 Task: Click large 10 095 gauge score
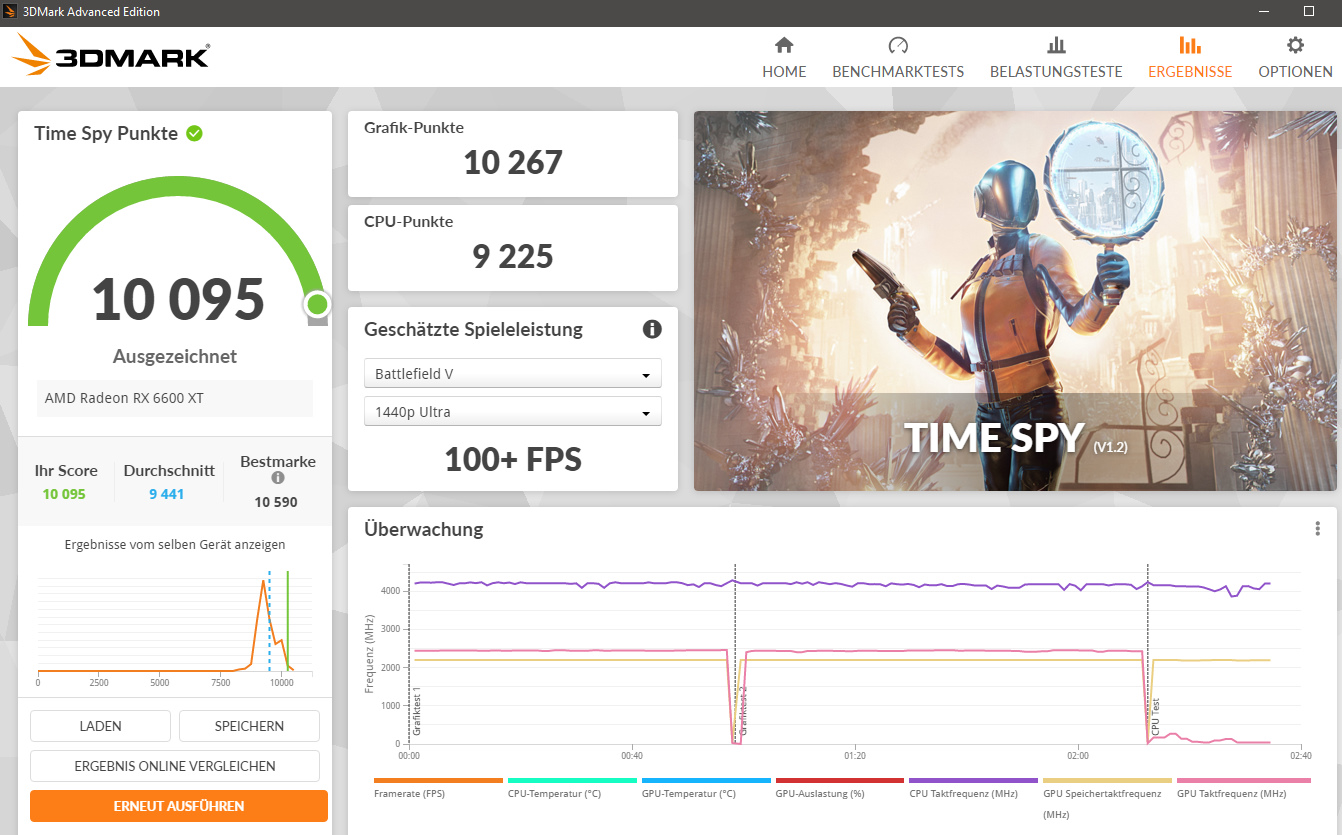(179, 298)
